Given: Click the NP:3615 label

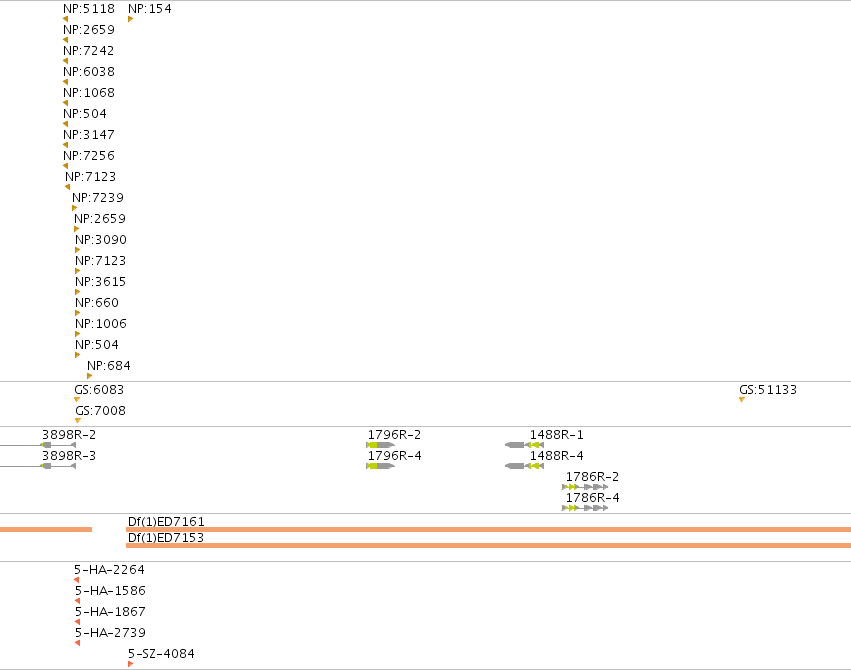Looking at the screenshot, I should 100,282.
